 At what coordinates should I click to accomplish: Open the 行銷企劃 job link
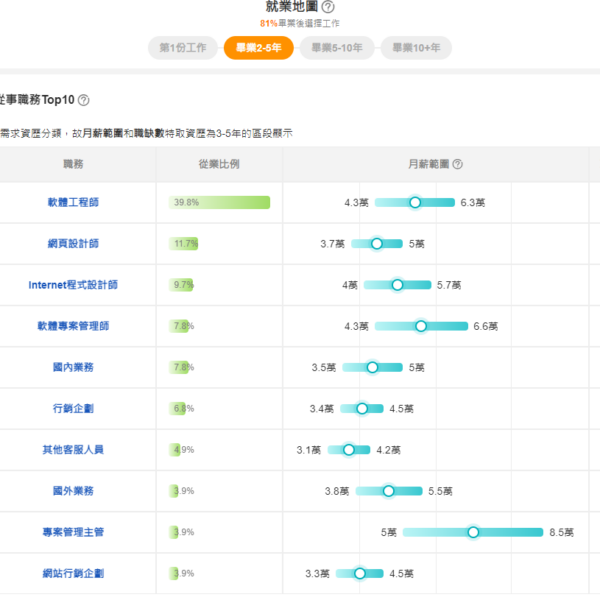[73, 409]
